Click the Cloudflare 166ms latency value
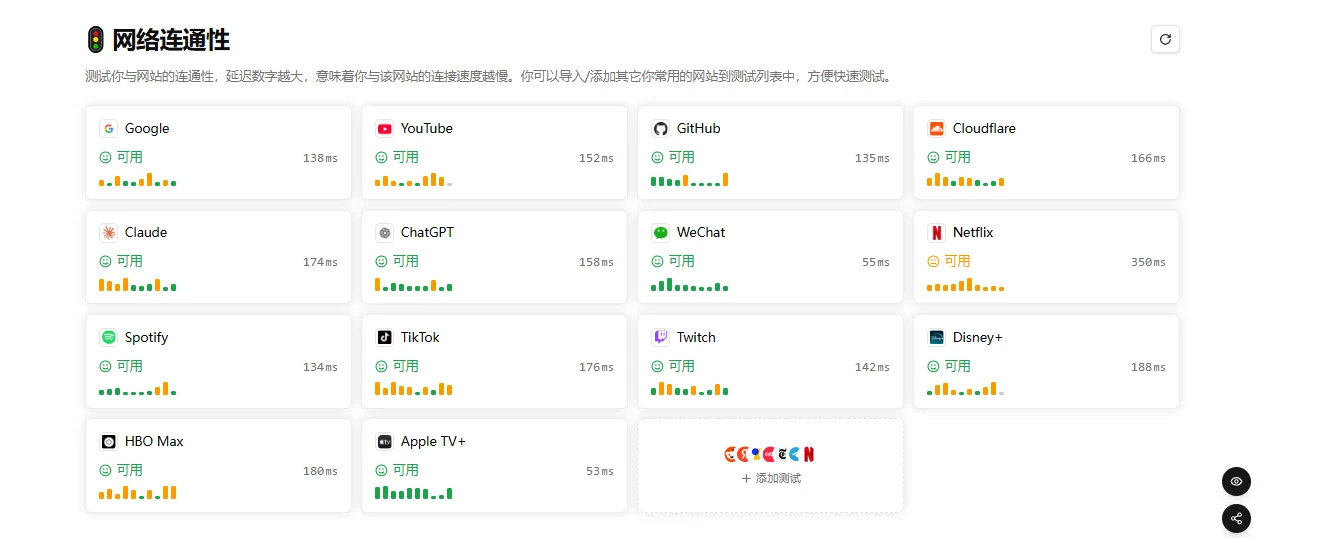Screen dimensions: 1340x538 (1148, 158)
